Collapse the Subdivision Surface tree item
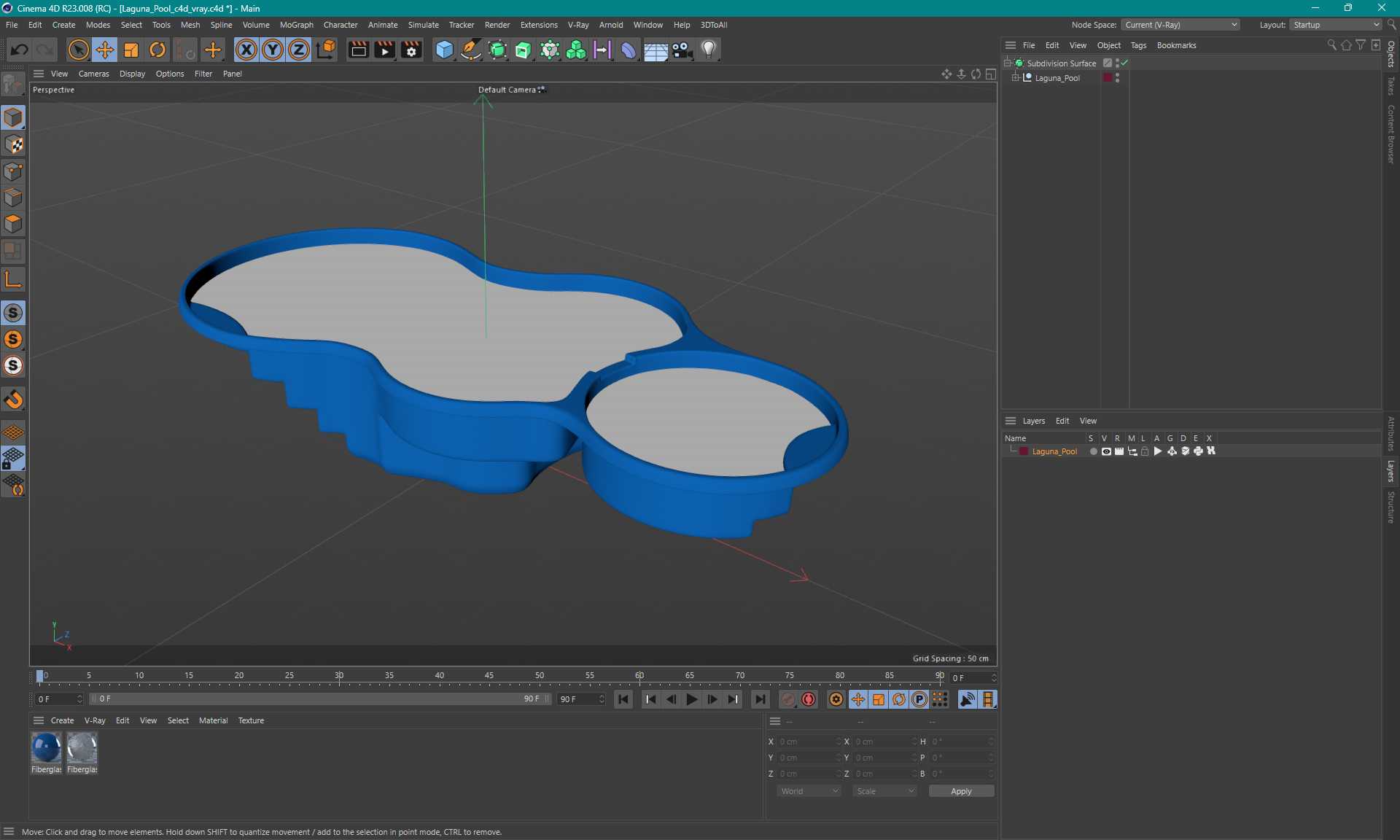The width and height of the screenshot is (1400, 840). [1008, 63]
